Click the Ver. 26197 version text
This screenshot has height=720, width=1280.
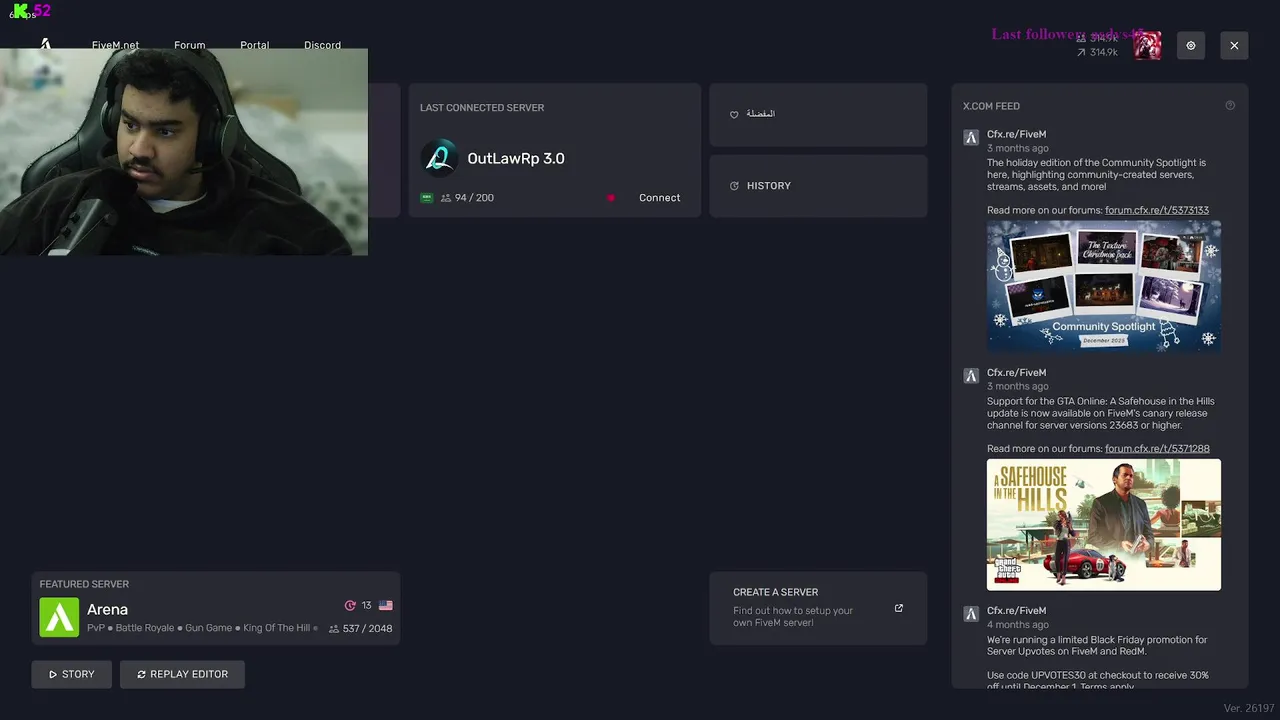point(1248,708)
